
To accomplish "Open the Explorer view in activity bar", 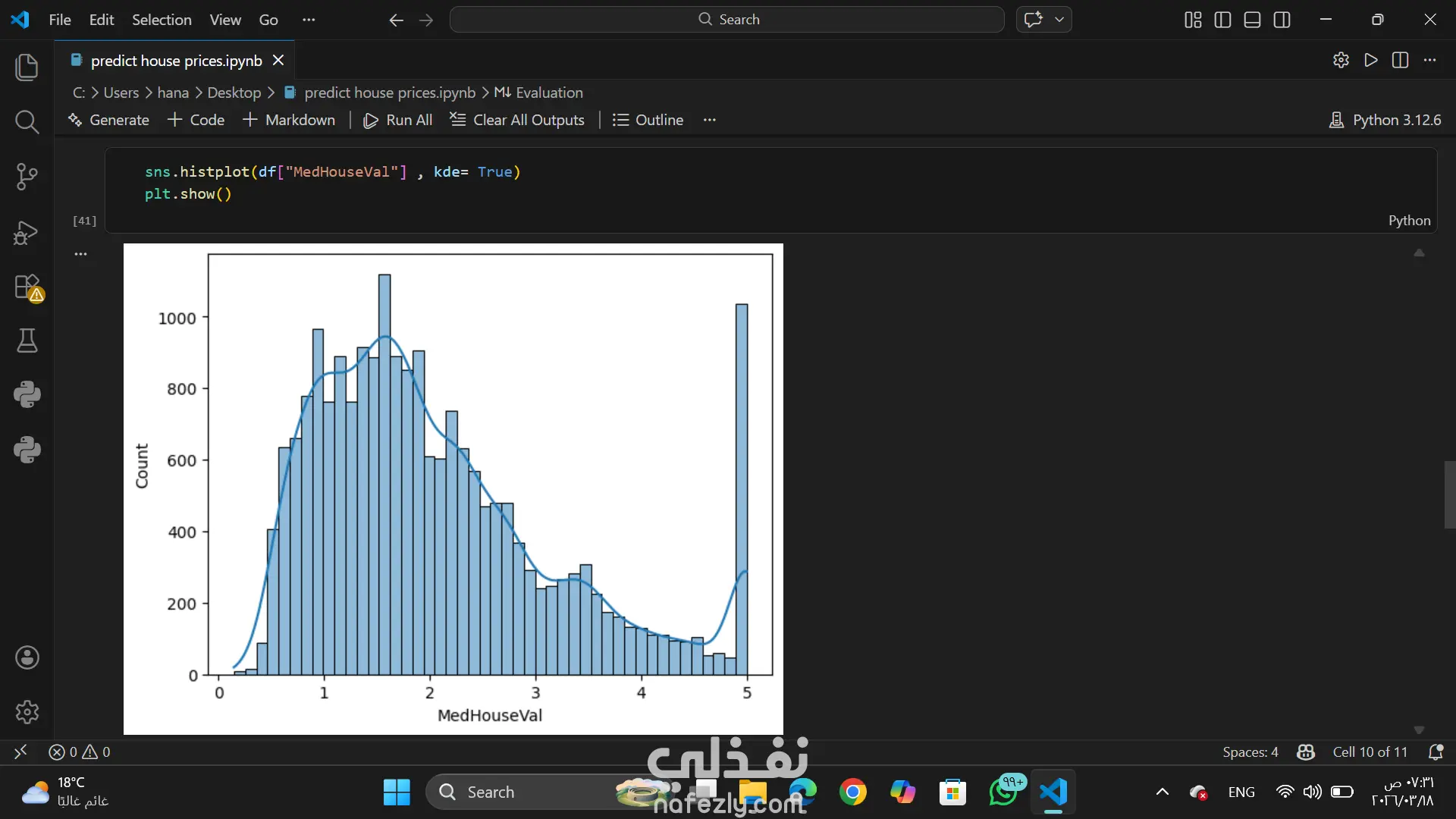I will (x=27, y=67).
